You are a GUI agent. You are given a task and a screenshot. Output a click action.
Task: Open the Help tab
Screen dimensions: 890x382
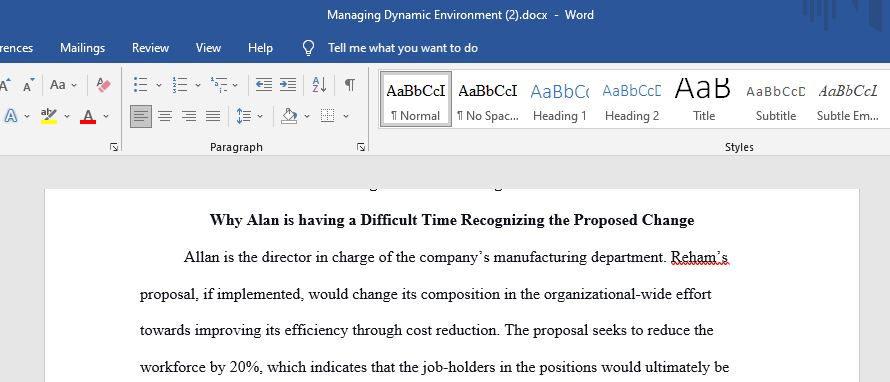coord(261,48)
